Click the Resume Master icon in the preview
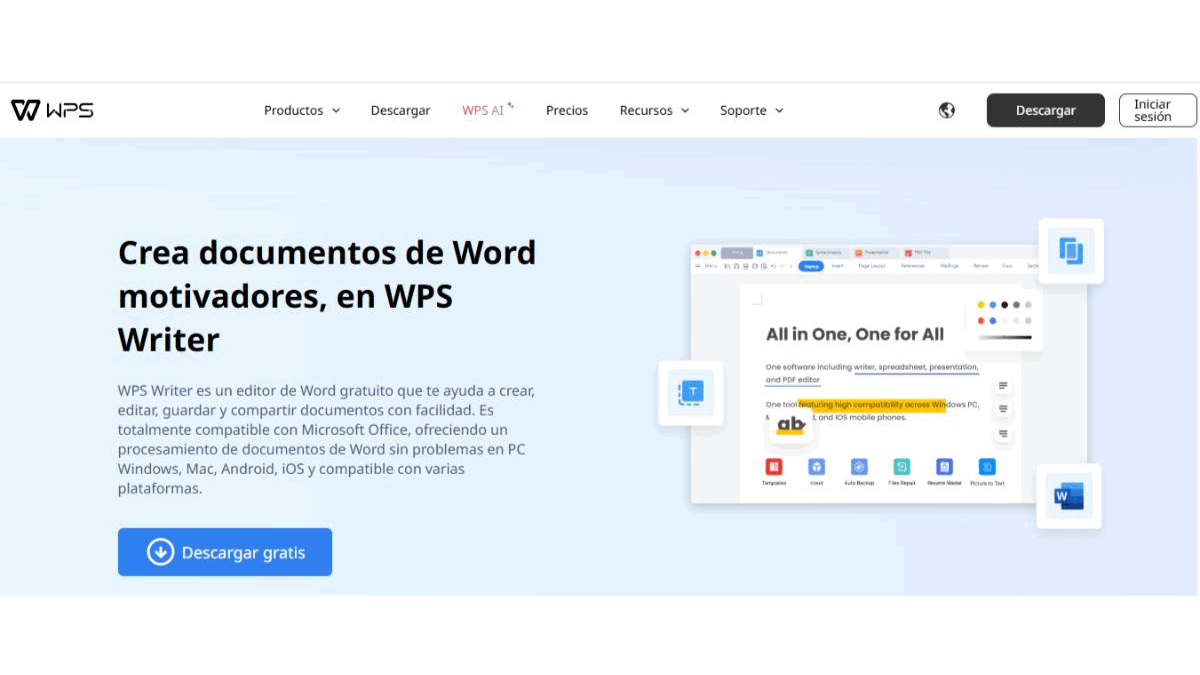The width and height of the screenshot is (1200, 675). (944, 467)
